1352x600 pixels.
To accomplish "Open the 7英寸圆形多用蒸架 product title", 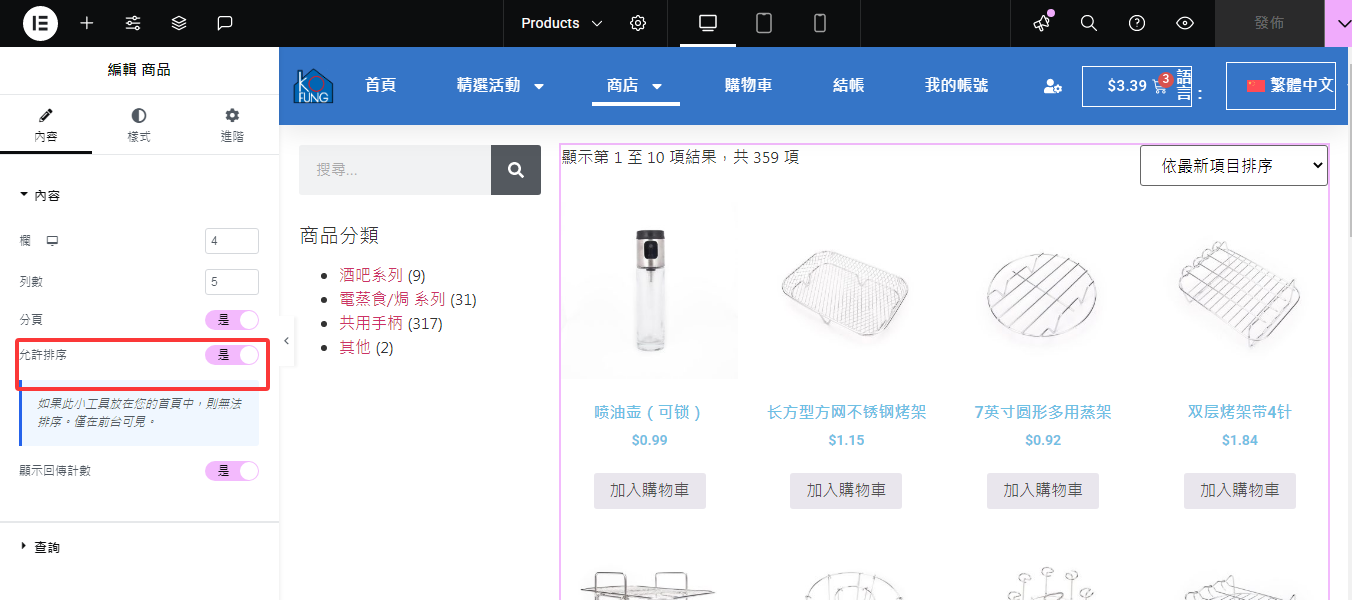I will click(x=1043, y=412).
